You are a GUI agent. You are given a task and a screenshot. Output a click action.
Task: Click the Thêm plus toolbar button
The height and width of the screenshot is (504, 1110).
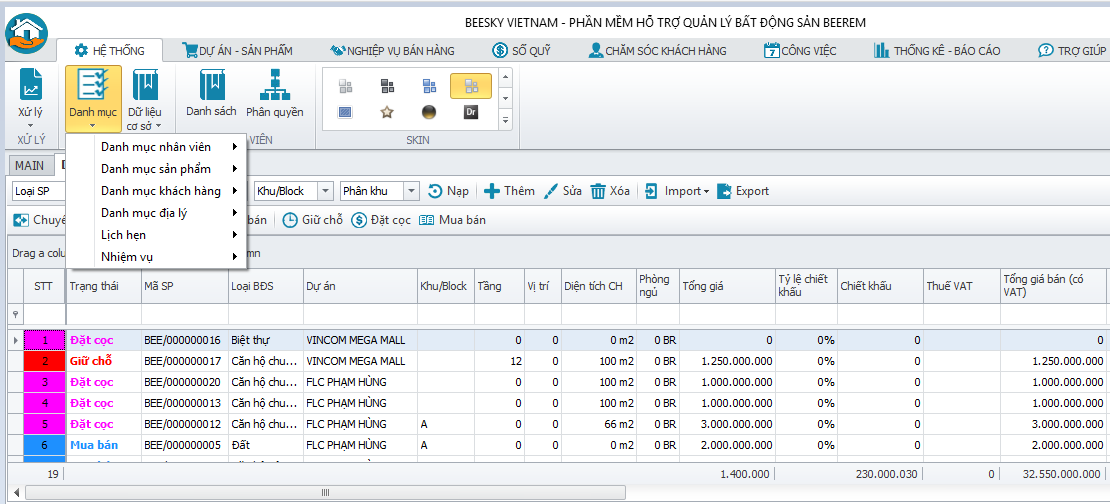509,191
